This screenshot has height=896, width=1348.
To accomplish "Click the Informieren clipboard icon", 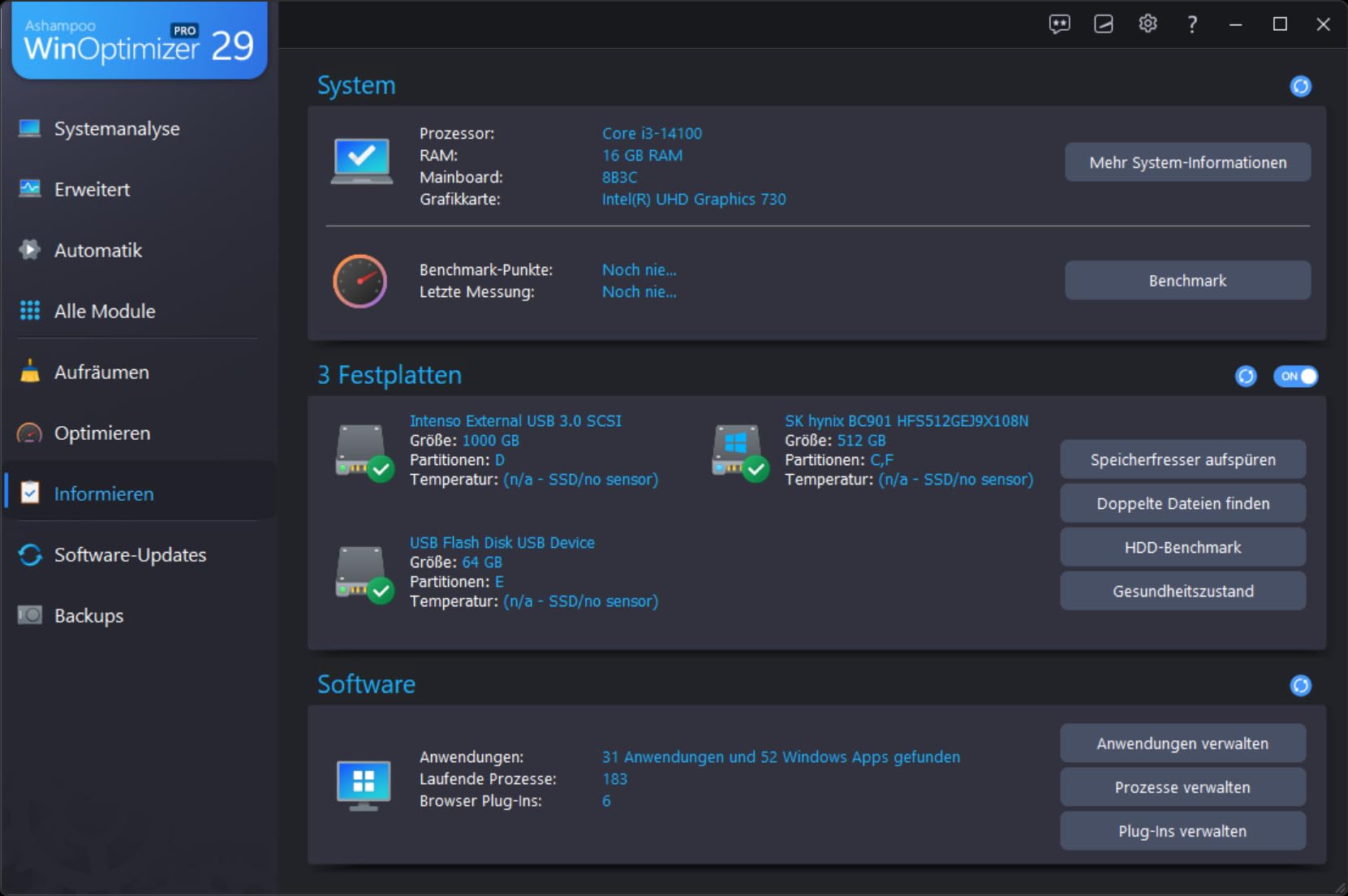I will click(x=30, y=493).
